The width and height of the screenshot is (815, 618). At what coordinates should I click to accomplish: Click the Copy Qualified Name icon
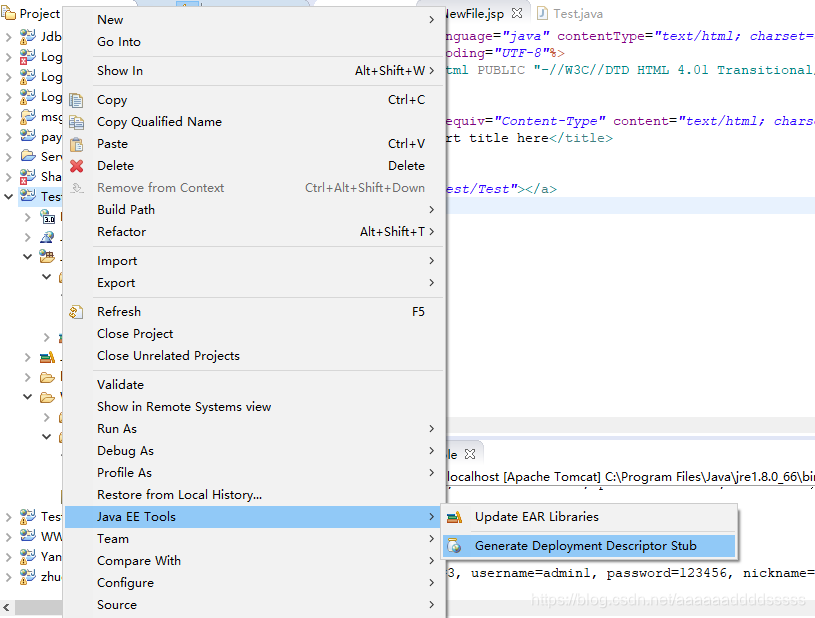click(78, 121)
